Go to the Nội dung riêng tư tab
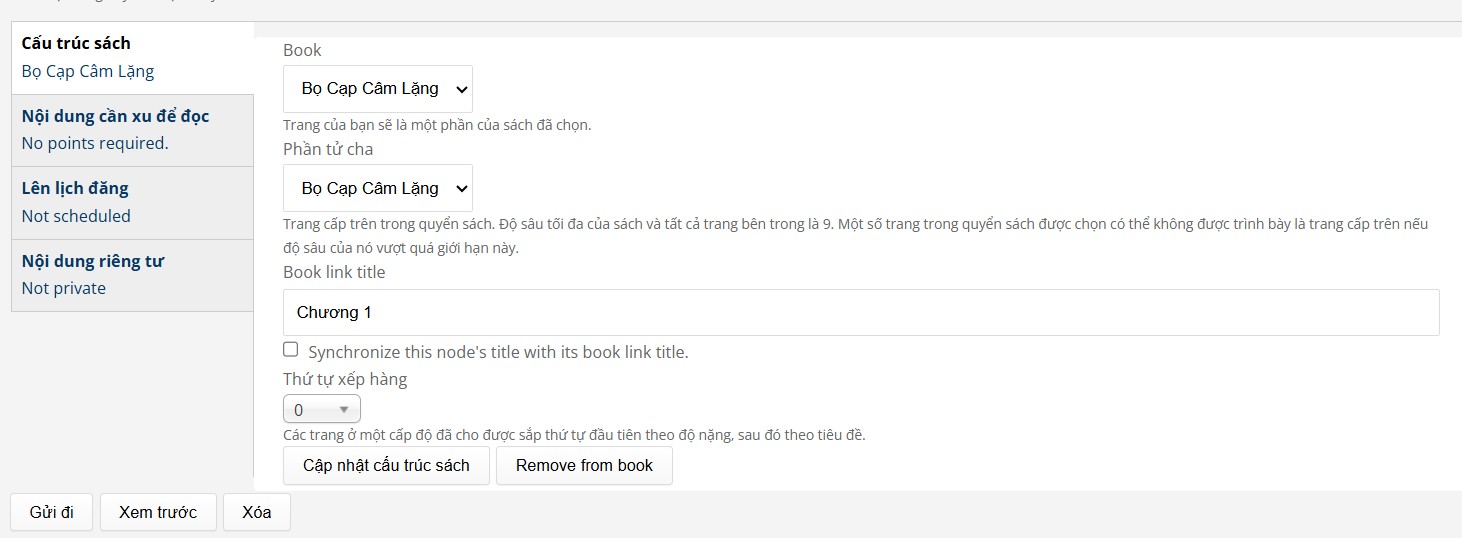Image resolution: width=1462 pixels, height=538 pixels. (132, 275)
